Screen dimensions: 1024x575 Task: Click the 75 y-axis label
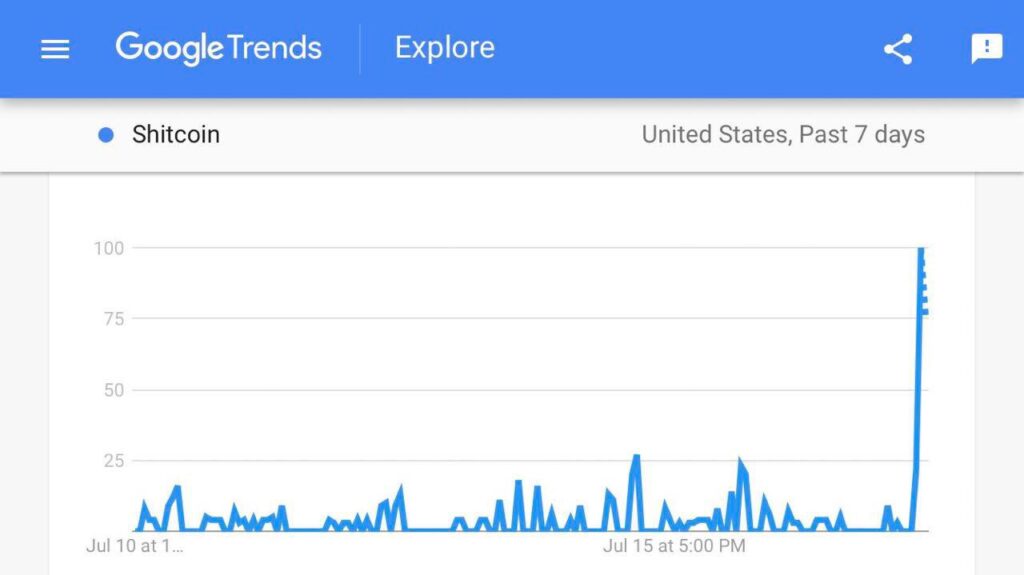[x=113, y=319]
